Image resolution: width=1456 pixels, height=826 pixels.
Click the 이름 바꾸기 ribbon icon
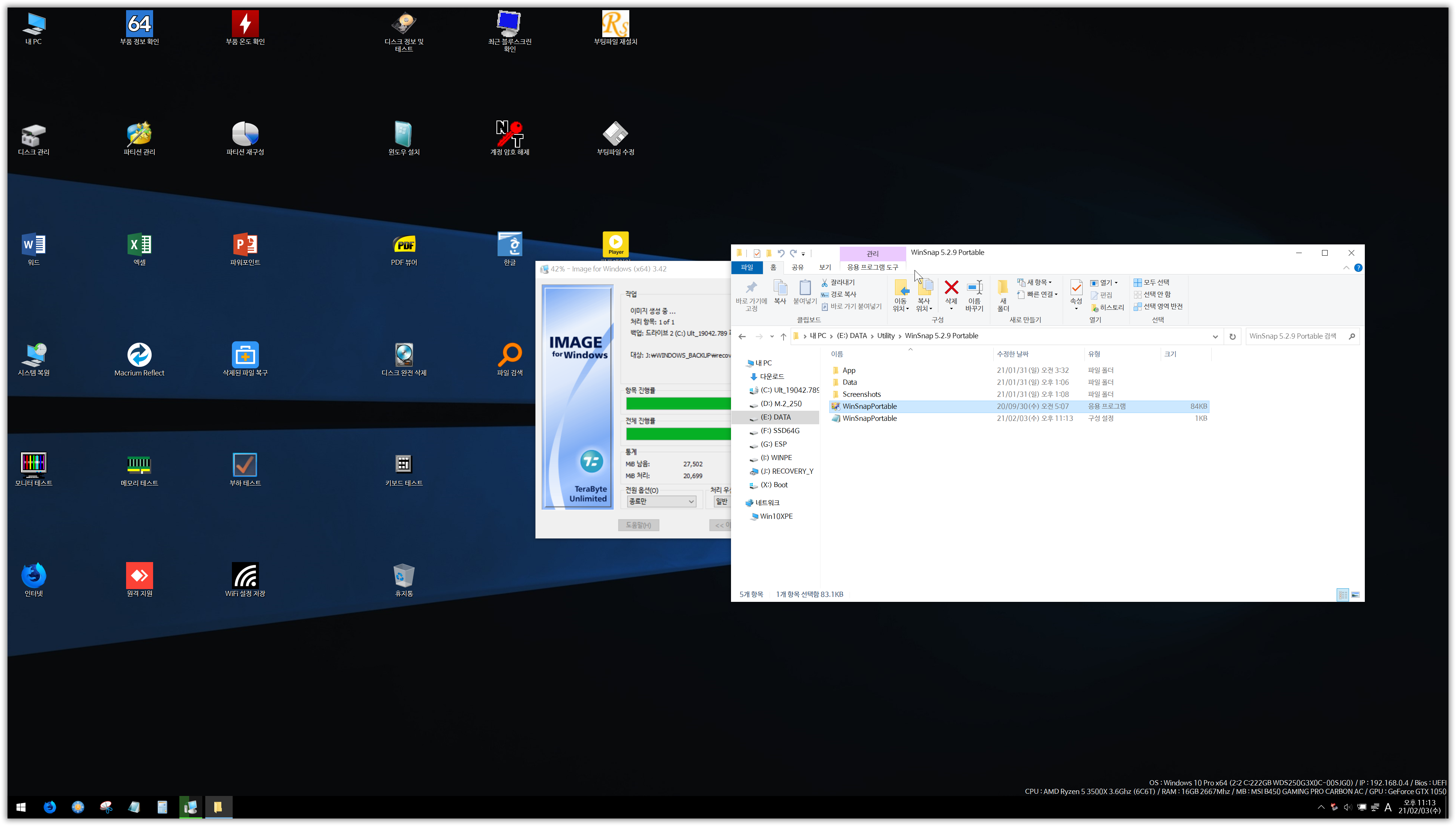point(974,295)
